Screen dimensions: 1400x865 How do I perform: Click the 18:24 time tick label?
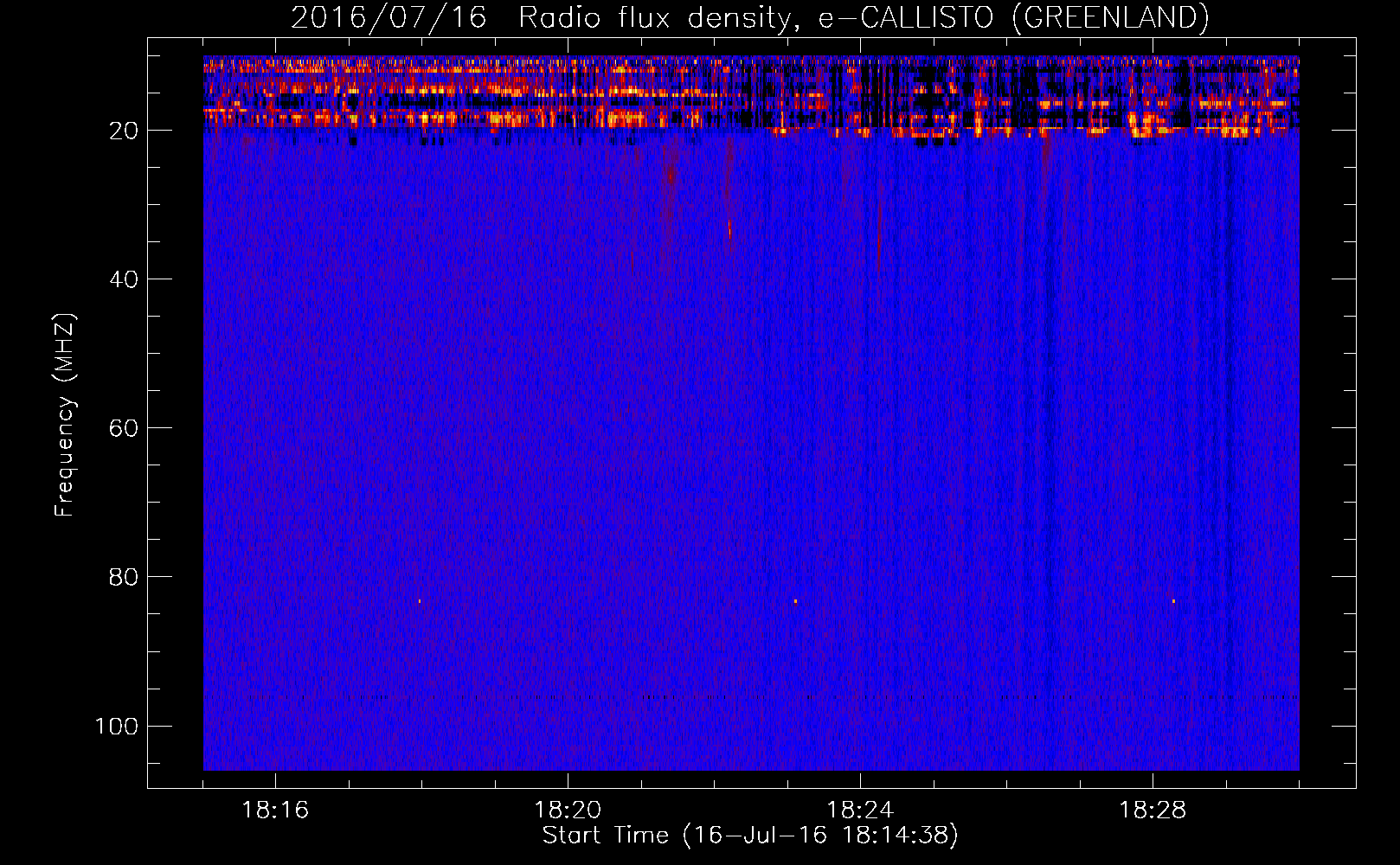coord(860,811)
